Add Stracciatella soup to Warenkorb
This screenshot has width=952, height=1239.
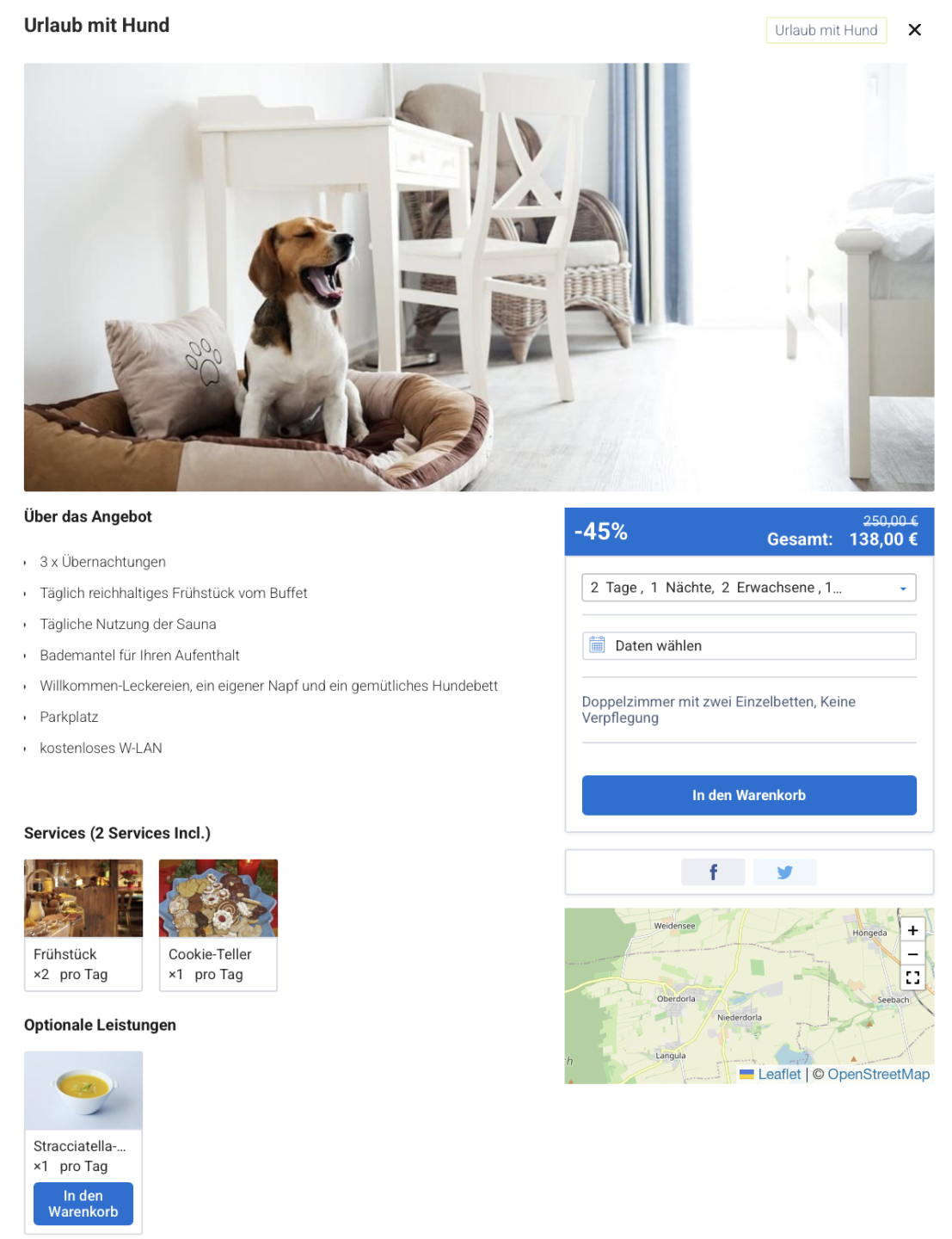(83, 1204)
